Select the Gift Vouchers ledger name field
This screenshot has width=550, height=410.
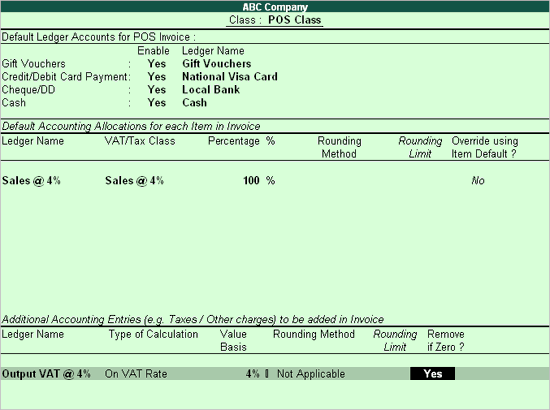[x=216, y=63]
